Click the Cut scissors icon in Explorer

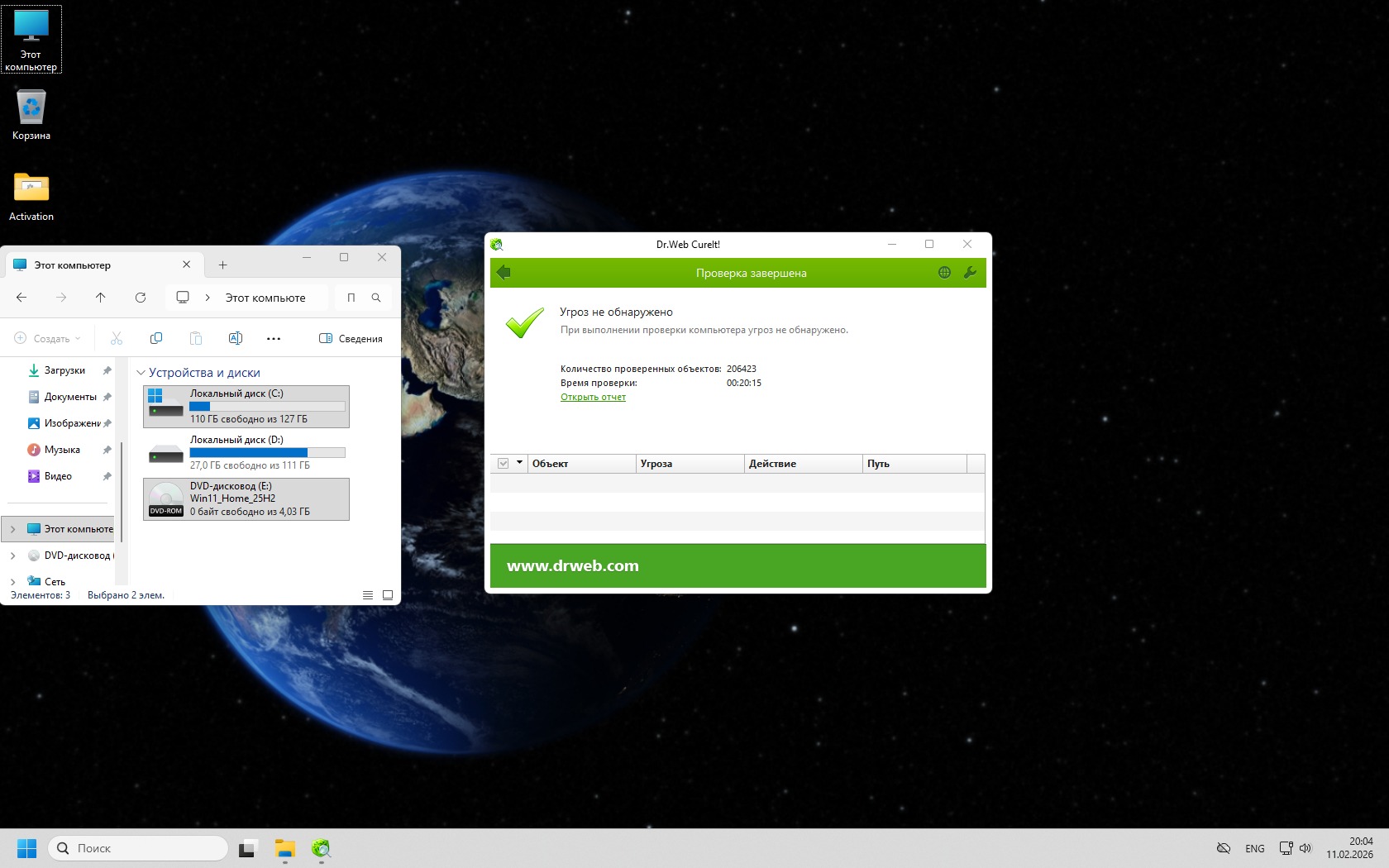click(x=117, y=338)
